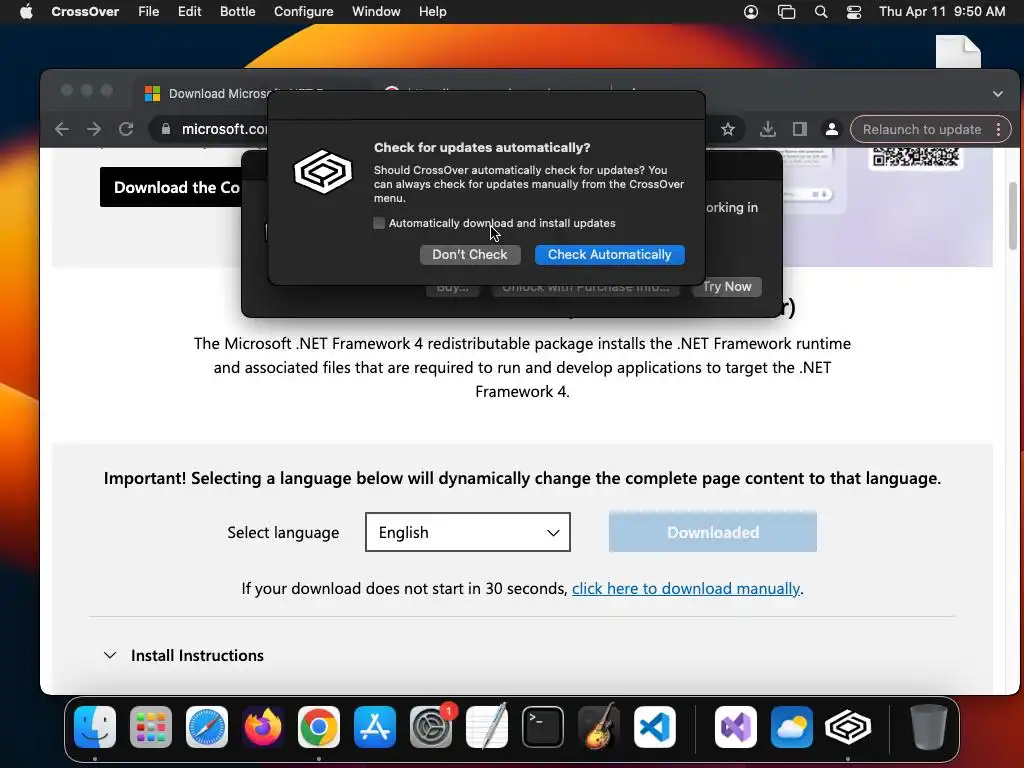Open Control Center in the menu bar

pos(854,12)
